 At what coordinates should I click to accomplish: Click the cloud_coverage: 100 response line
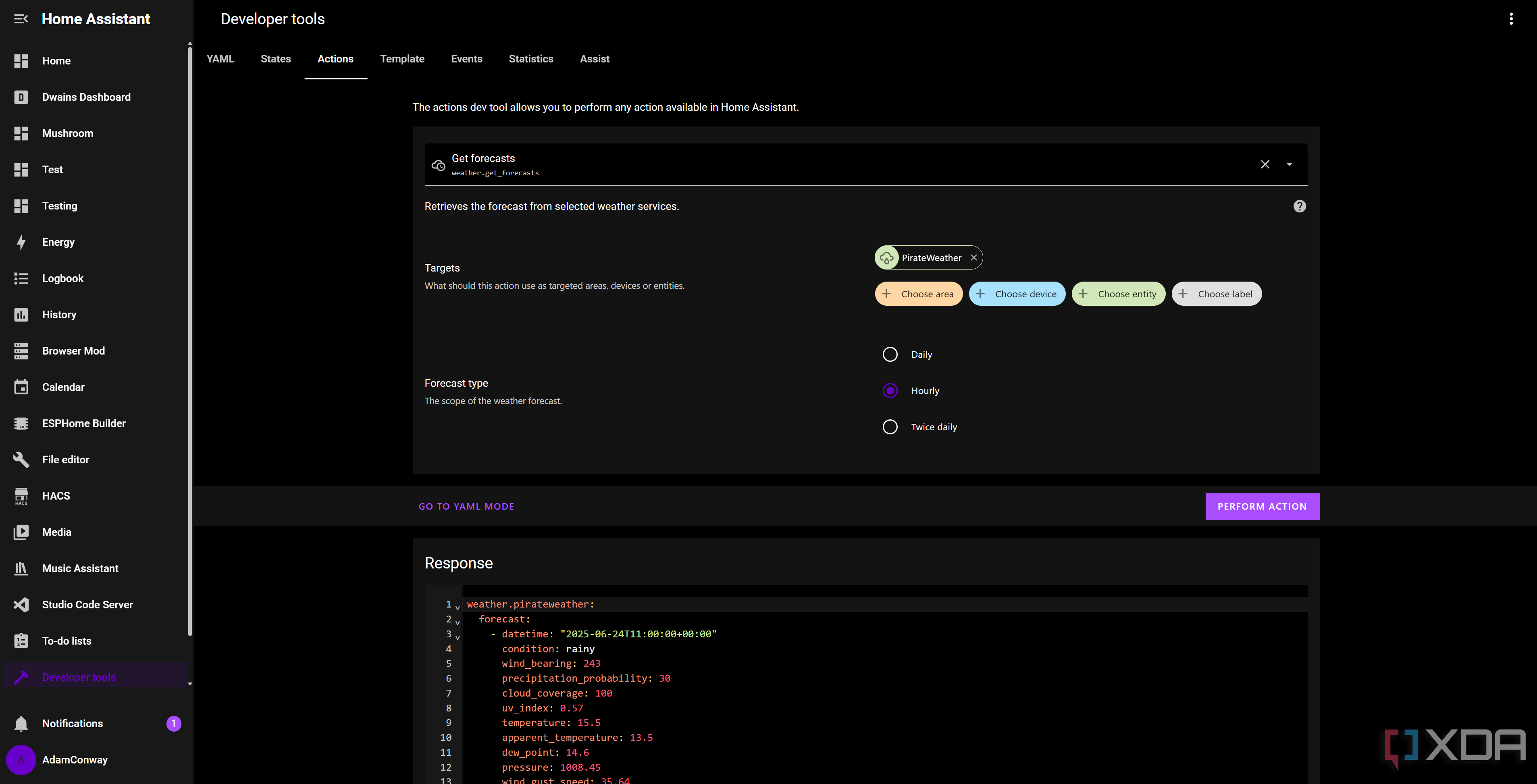tap(557, 693)
